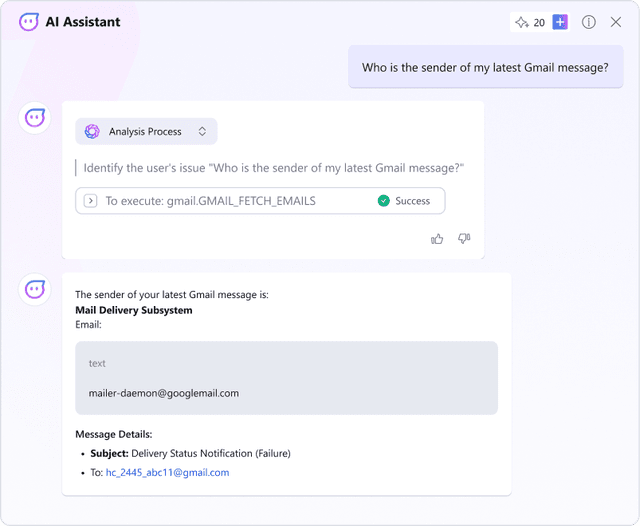Expand the GMAIL_FETCH_EMAILS execution step arrow
The width and height of the screenshot is (640, 526).
[x=90, y=201]
